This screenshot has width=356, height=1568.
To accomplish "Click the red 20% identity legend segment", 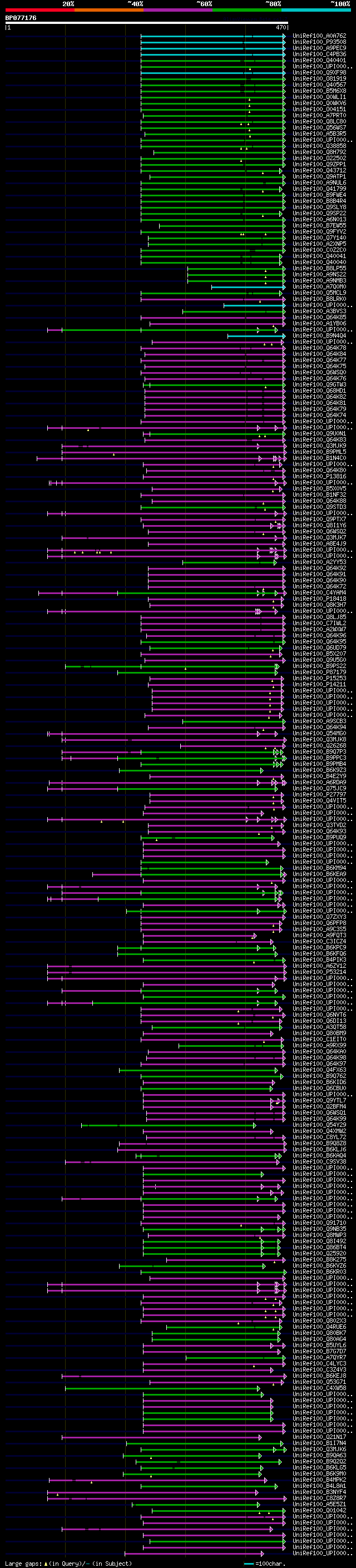I will point(39,10).
